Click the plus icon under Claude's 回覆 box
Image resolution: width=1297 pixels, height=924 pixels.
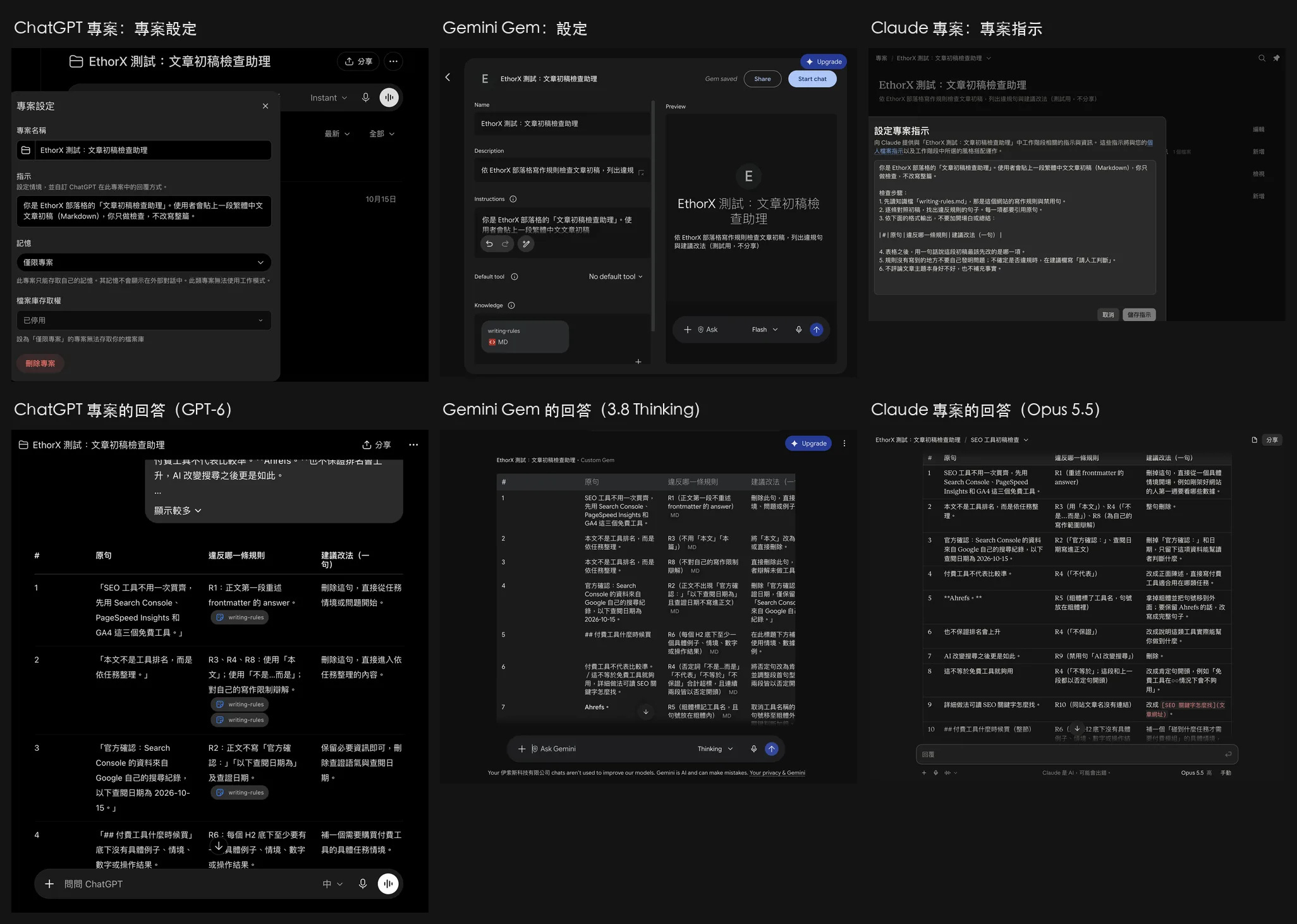(924, 772)
